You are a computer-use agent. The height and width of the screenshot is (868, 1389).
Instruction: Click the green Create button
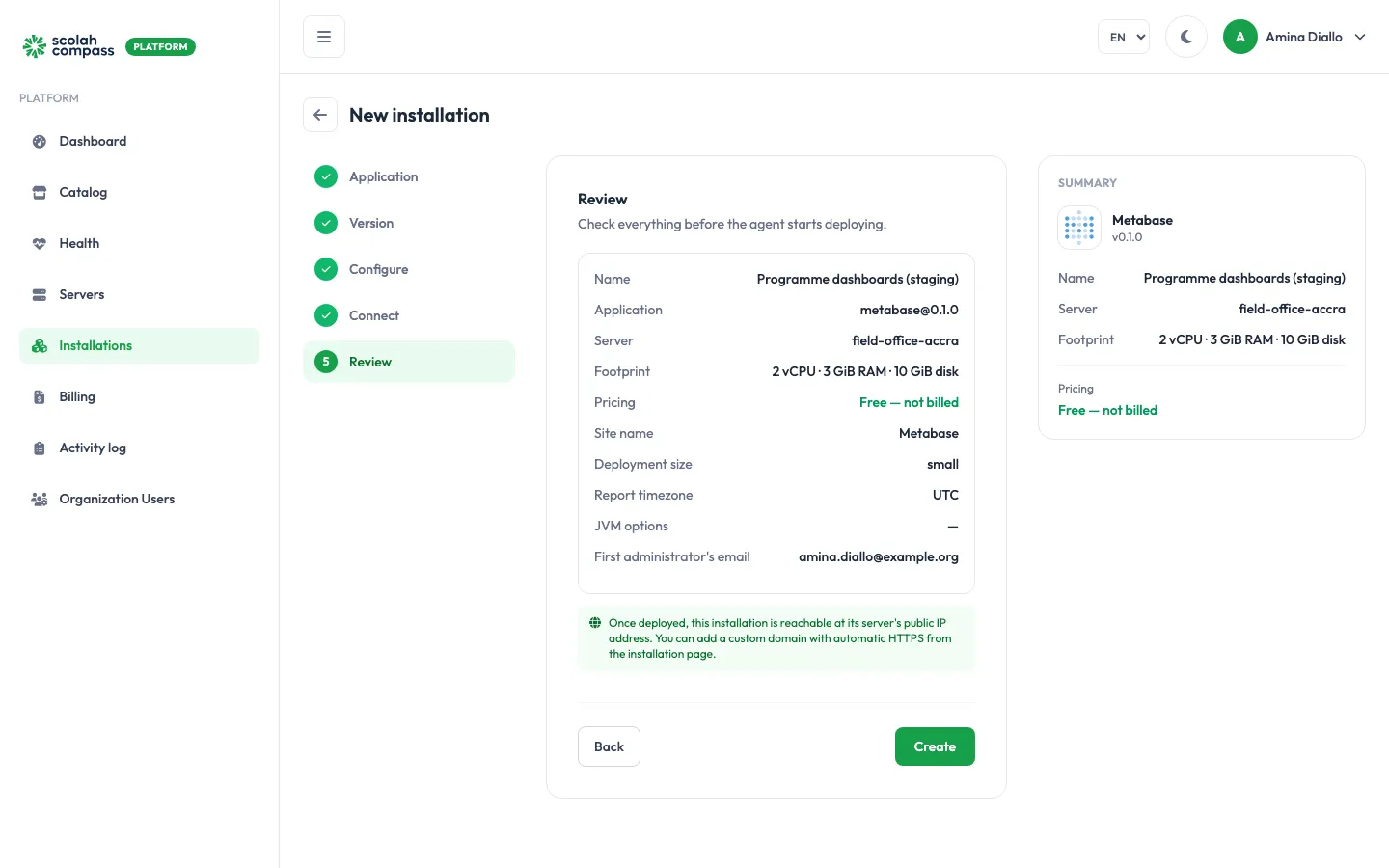(x=935, y=746)
